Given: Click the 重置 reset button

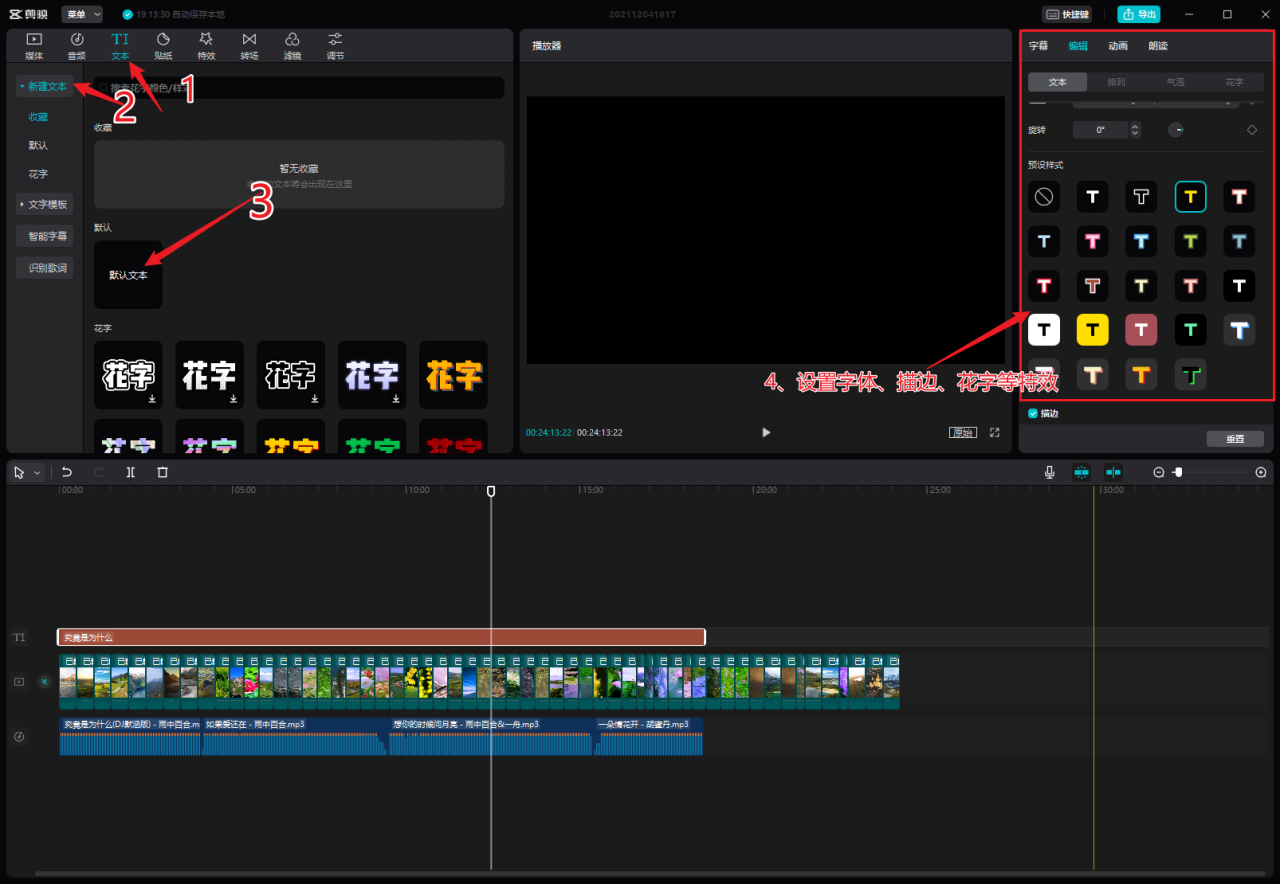Looking at the screenshot, I should [x=1234, y=439].
